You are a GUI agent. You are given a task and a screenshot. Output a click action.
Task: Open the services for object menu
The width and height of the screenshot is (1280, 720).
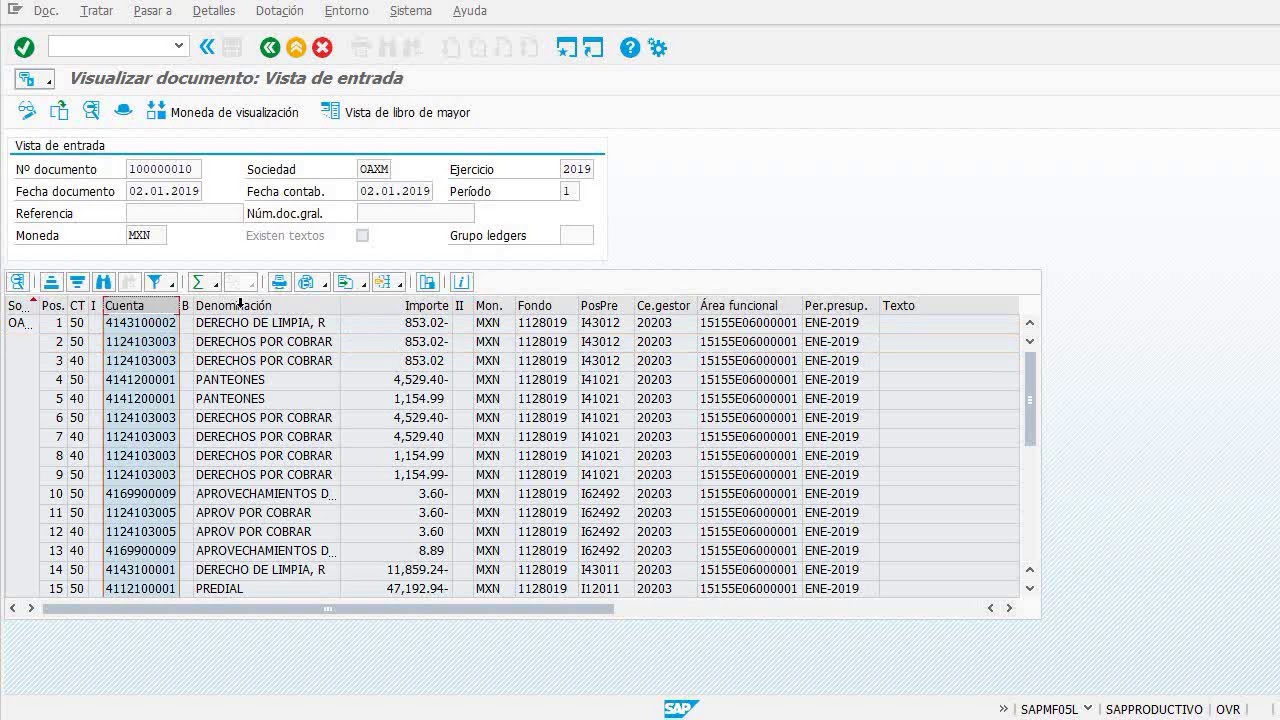[x=33, y=79]
